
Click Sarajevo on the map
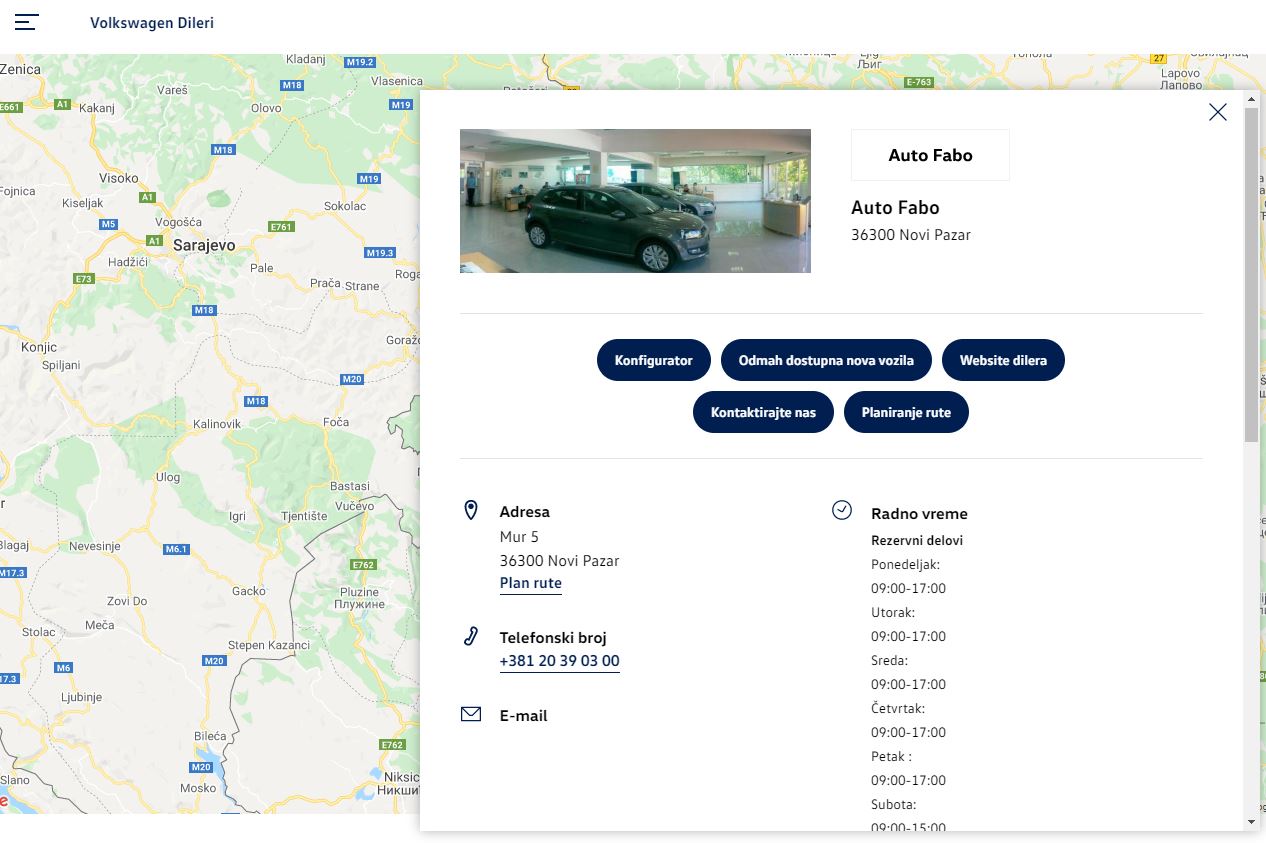[x=204, y=245]
